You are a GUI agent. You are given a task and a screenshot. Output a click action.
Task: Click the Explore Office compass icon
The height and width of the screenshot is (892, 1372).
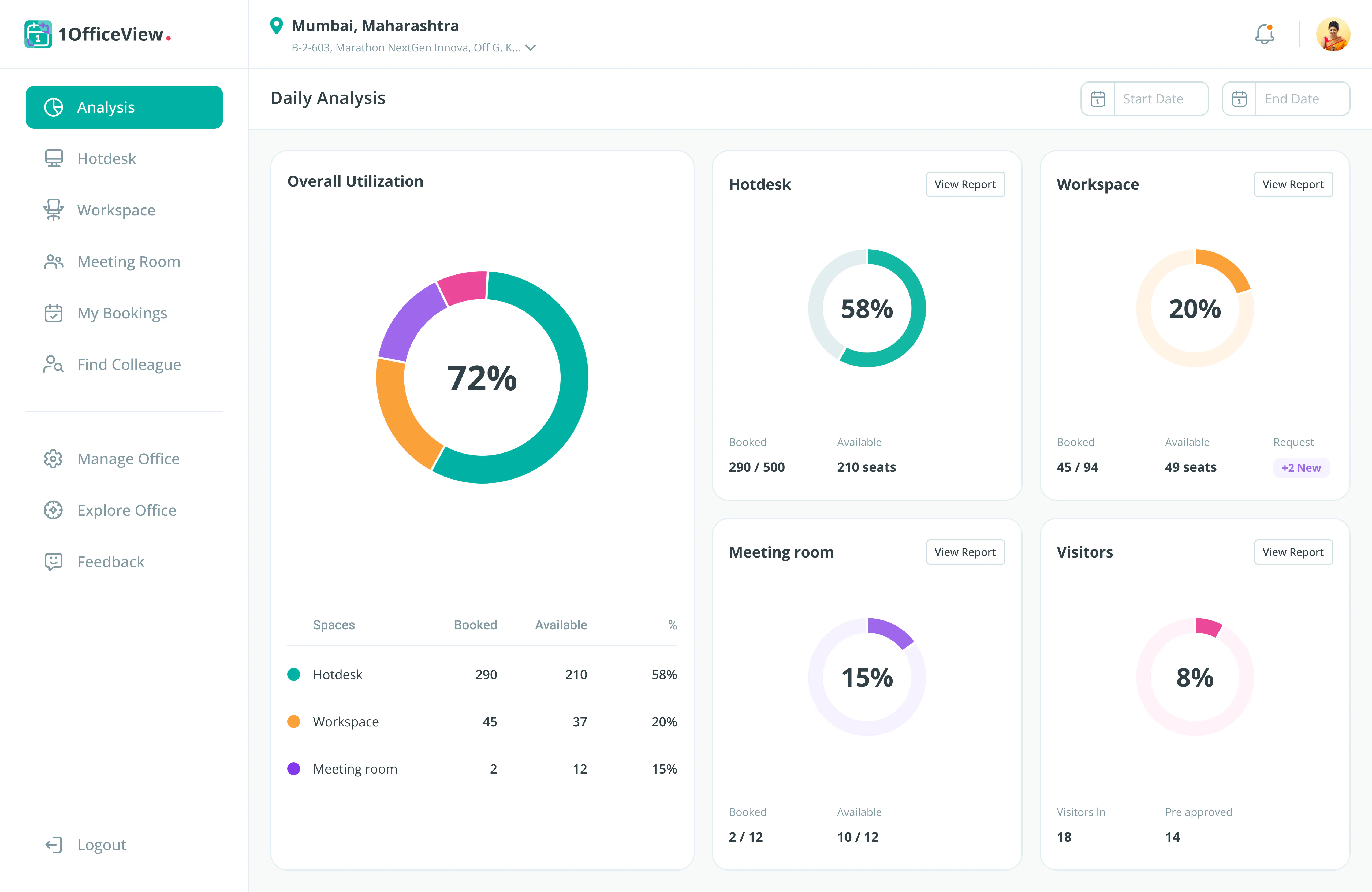pos(54,510)
